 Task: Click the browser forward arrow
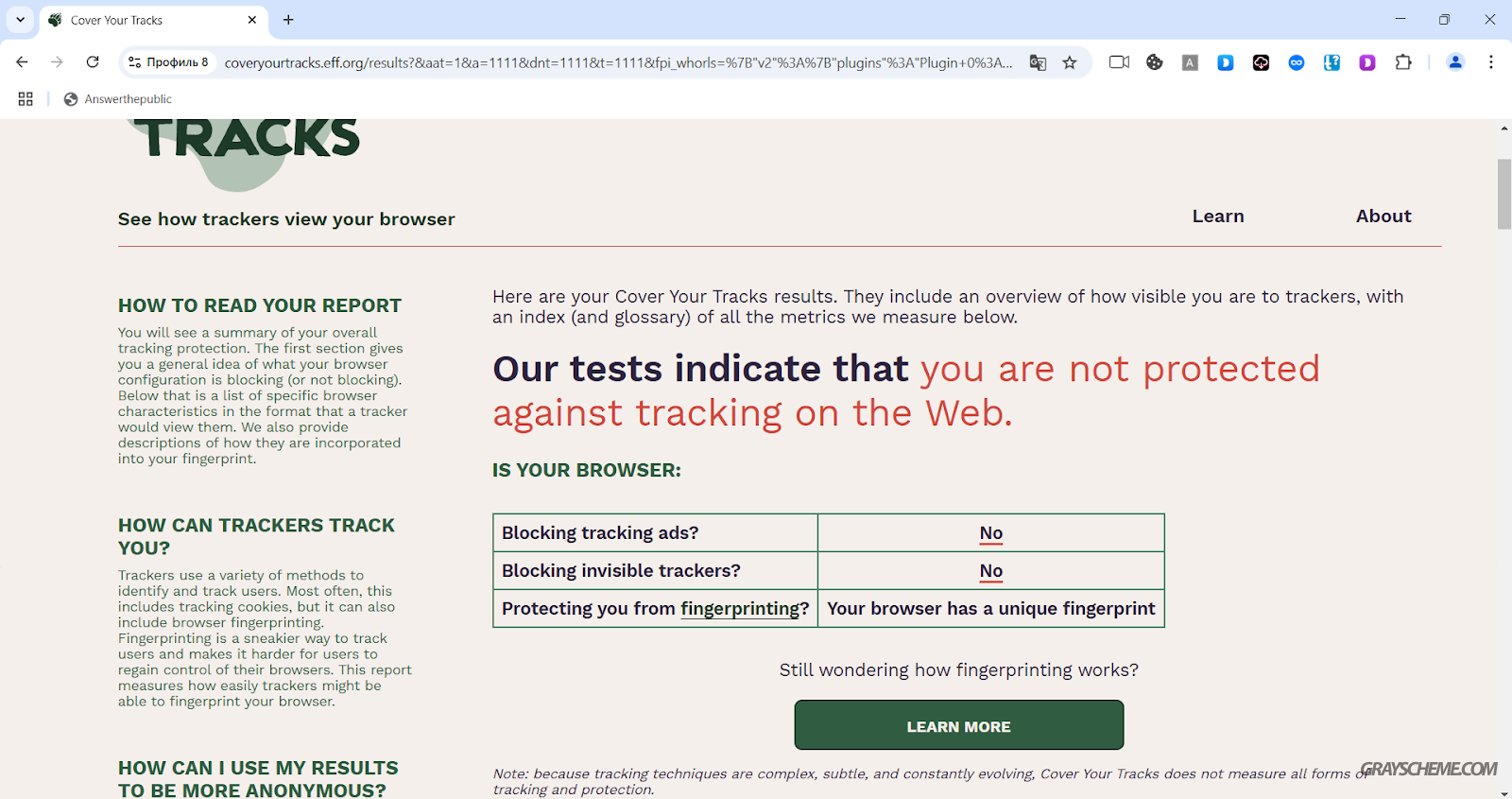point(57,62)
